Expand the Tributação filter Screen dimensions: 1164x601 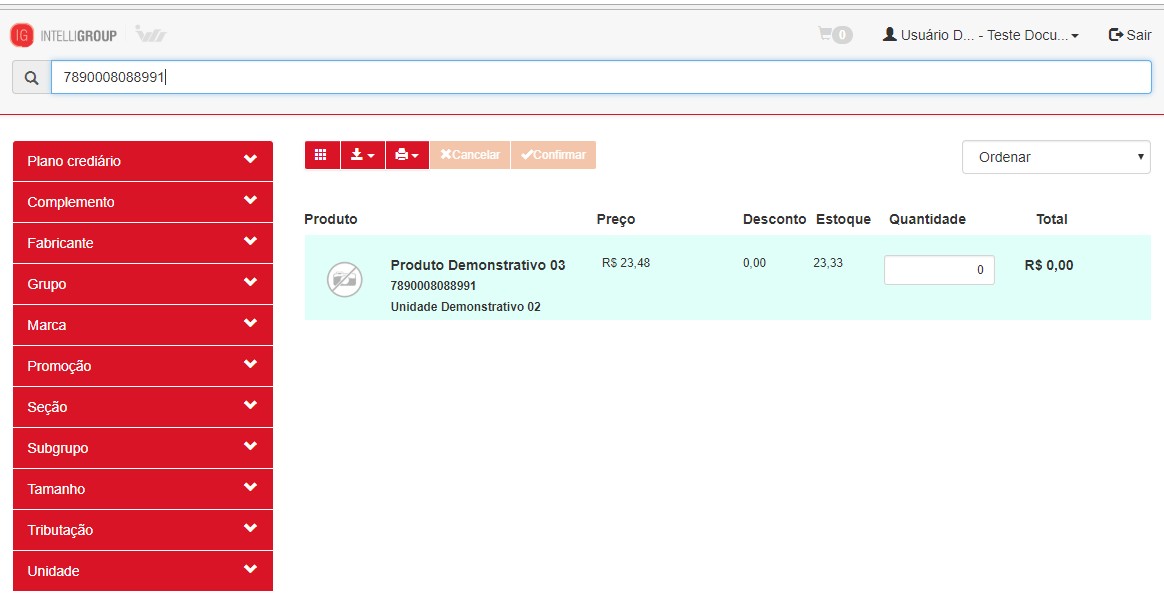143,530
